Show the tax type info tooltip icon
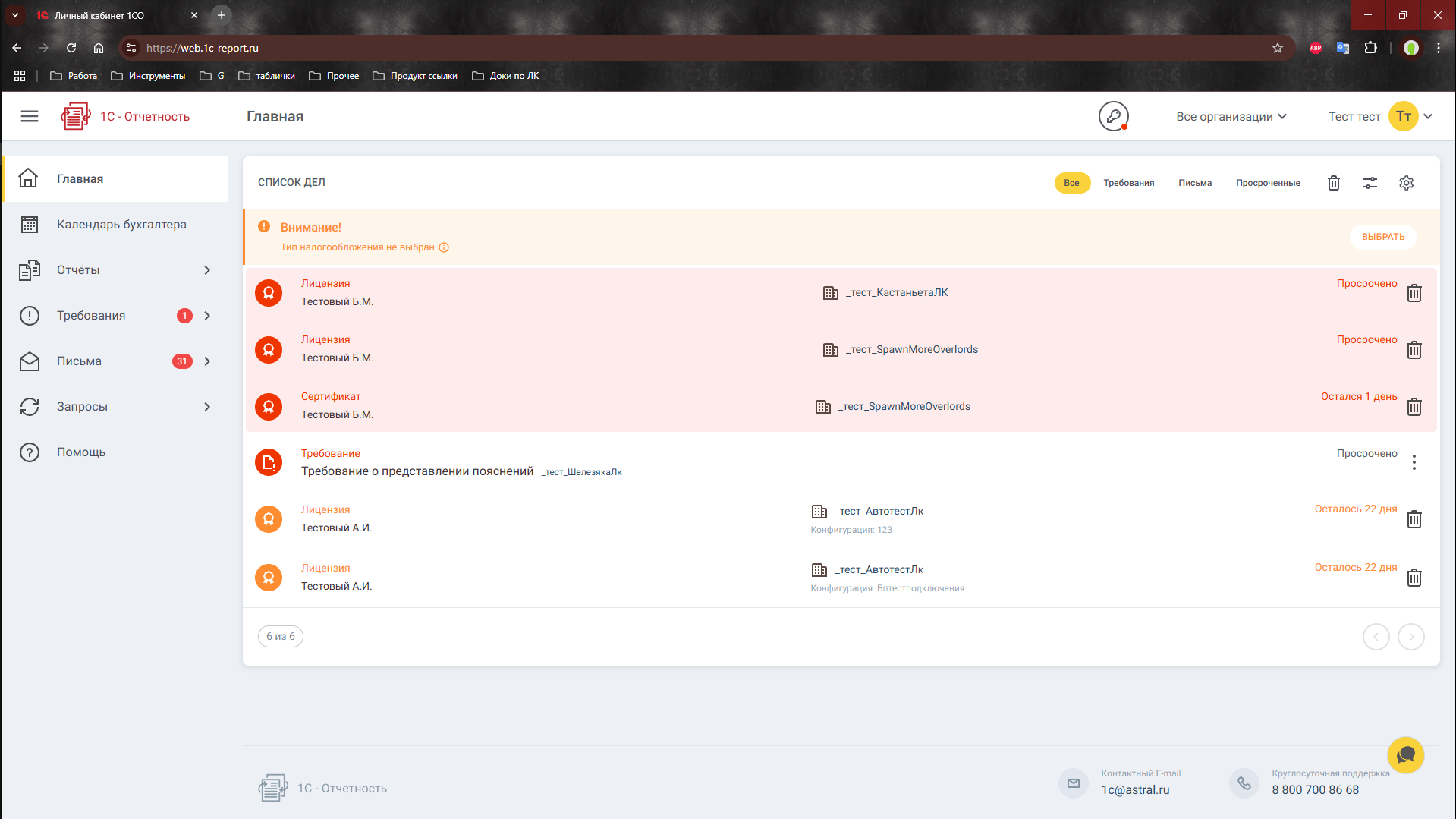The height and width of the screenshot is (819, 1456). pos(444,247)
